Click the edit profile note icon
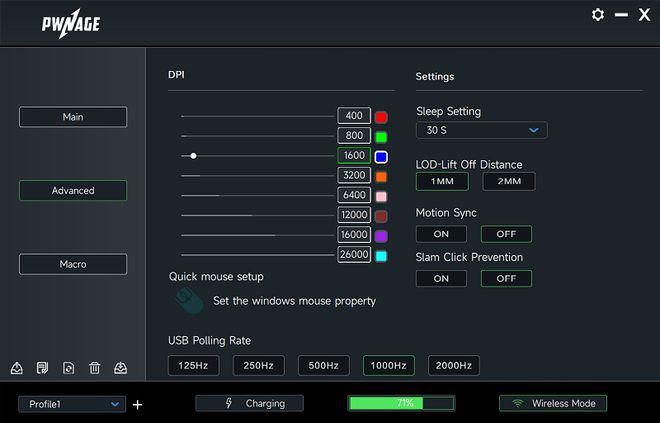660x423 pixels. coord(43,368)
